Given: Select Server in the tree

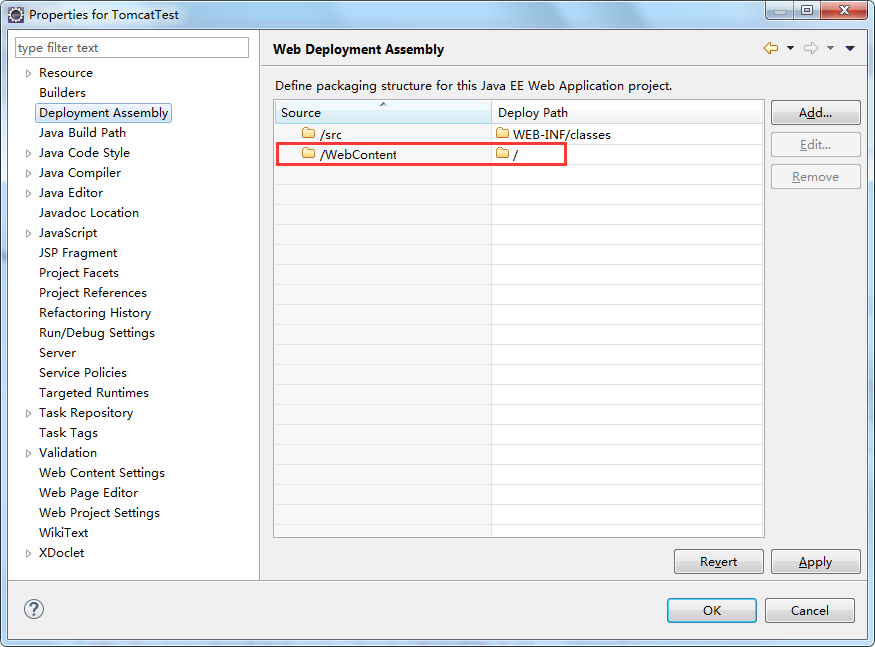Looking at the screenshot, I should pyautogui.click(x=57, y=353).
